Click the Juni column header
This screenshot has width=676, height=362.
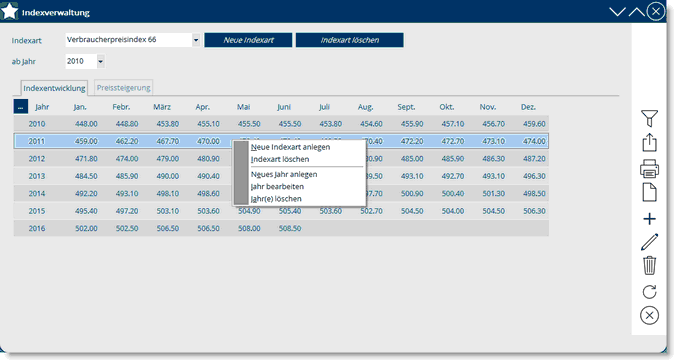click(x=284, y=107)
